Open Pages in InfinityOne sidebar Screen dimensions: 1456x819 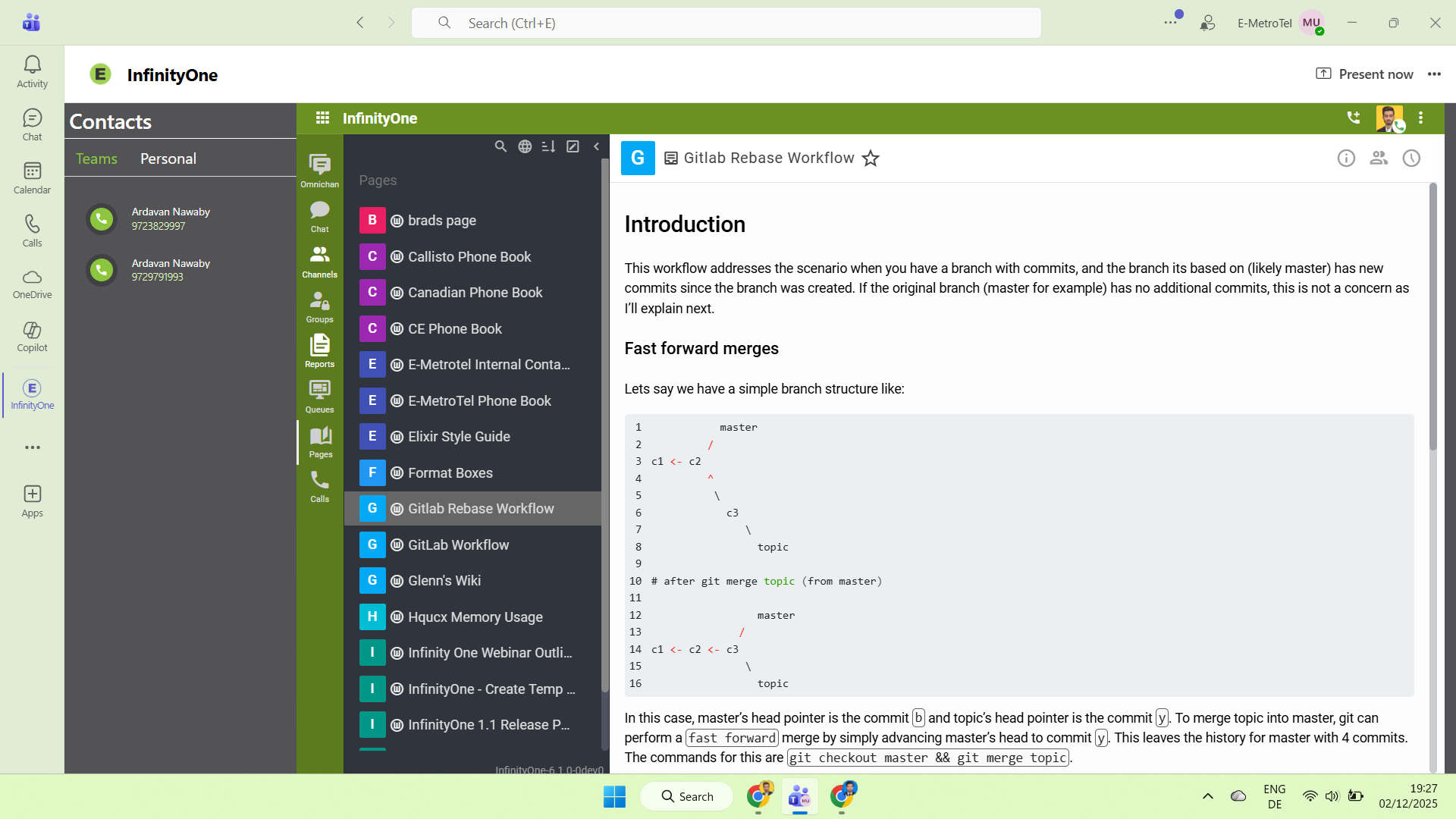coord(320,441)
